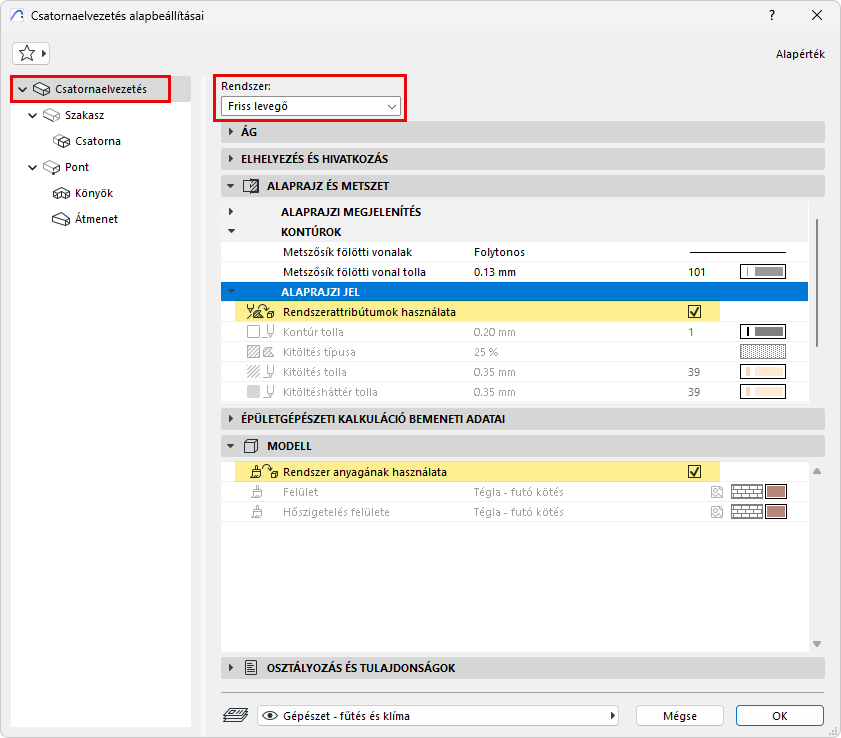The width and height of the screenshot is (841, 738).
Task: Expand Alaprajzi megjelenítés group
Action: click(231, 212)
